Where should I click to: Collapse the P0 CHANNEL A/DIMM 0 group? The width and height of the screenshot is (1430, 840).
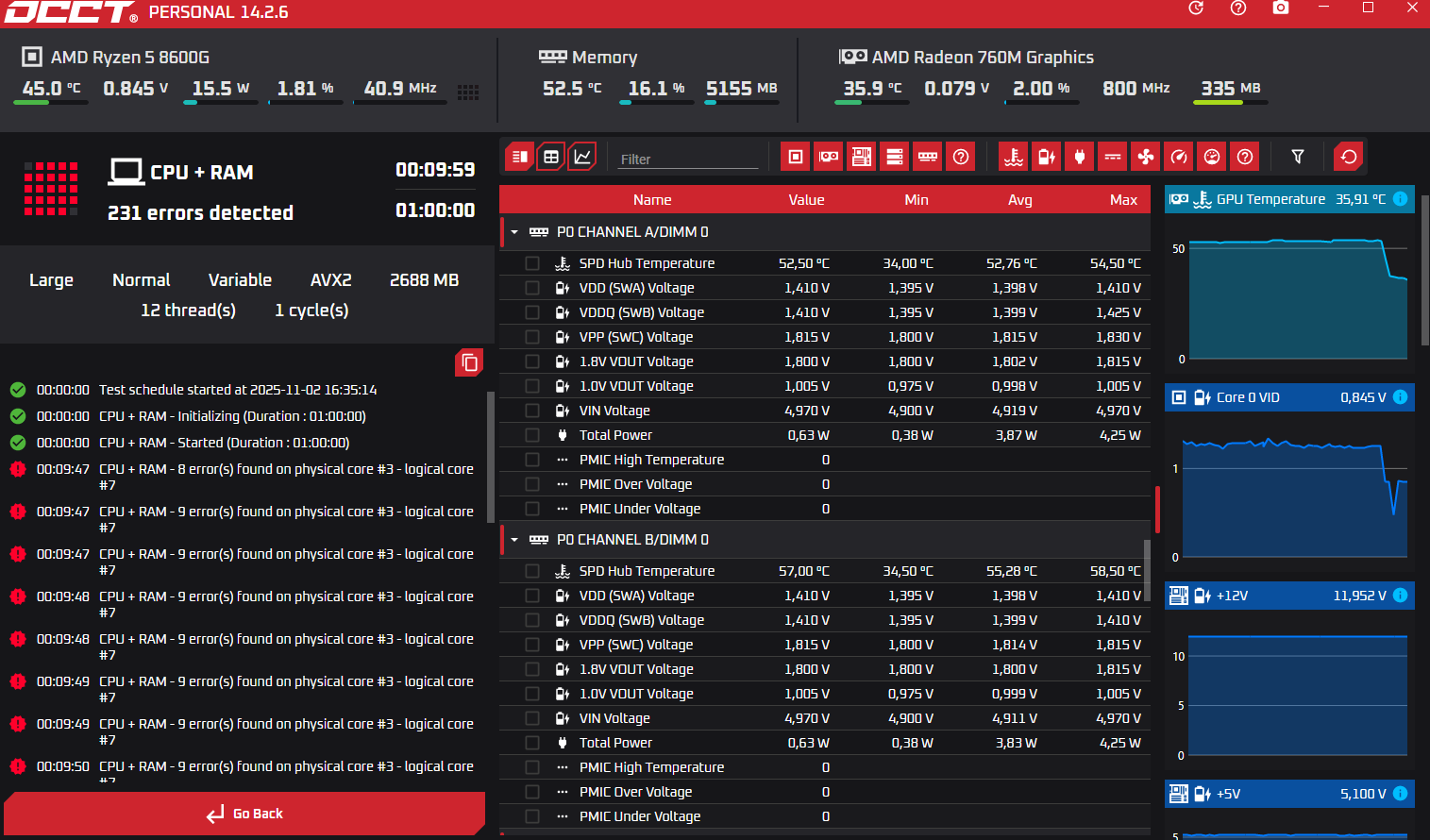[x=514, y=232]
